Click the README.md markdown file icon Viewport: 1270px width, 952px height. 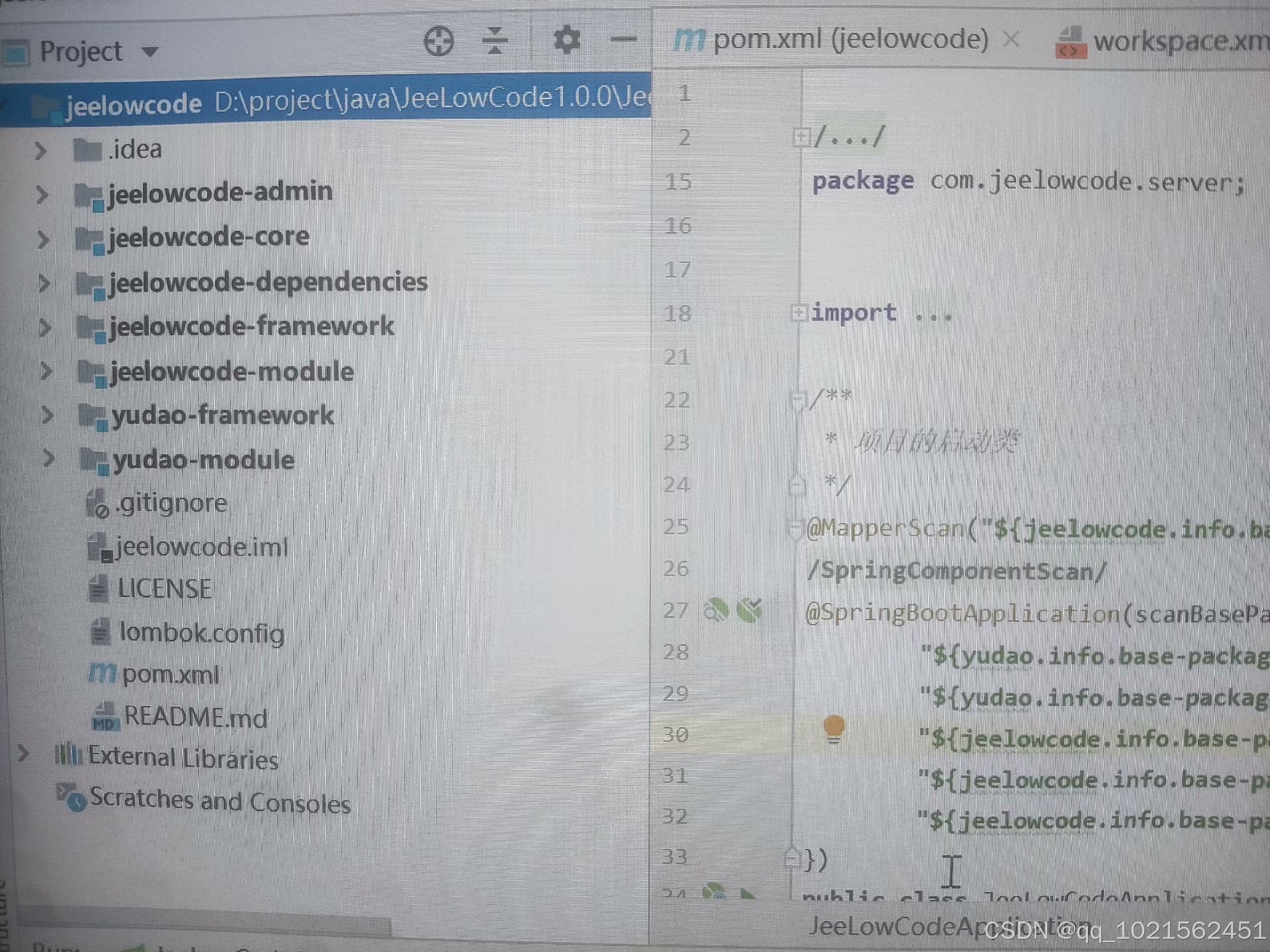pos(106,717)
